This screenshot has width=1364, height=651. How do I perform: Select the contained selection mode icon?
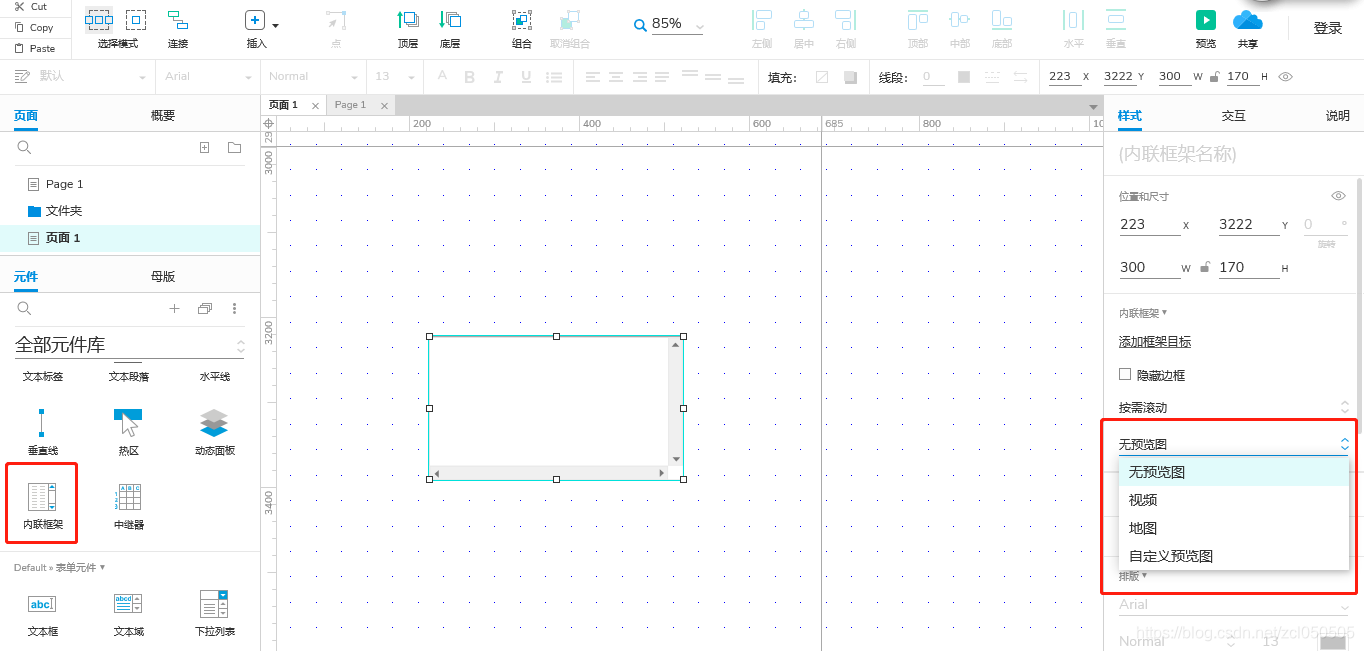pos(136,19)
